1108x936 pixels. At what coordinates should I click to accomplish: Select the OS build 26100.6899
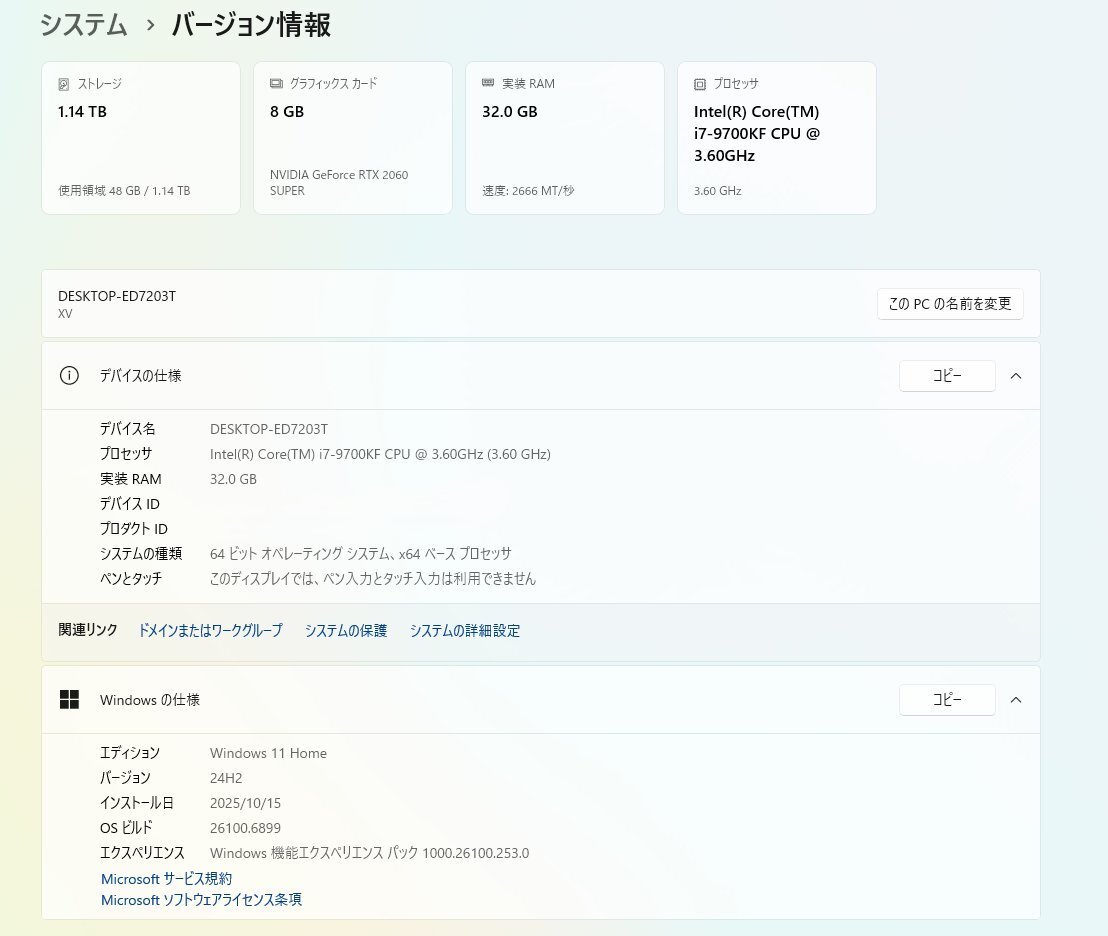tap(245, 828)
